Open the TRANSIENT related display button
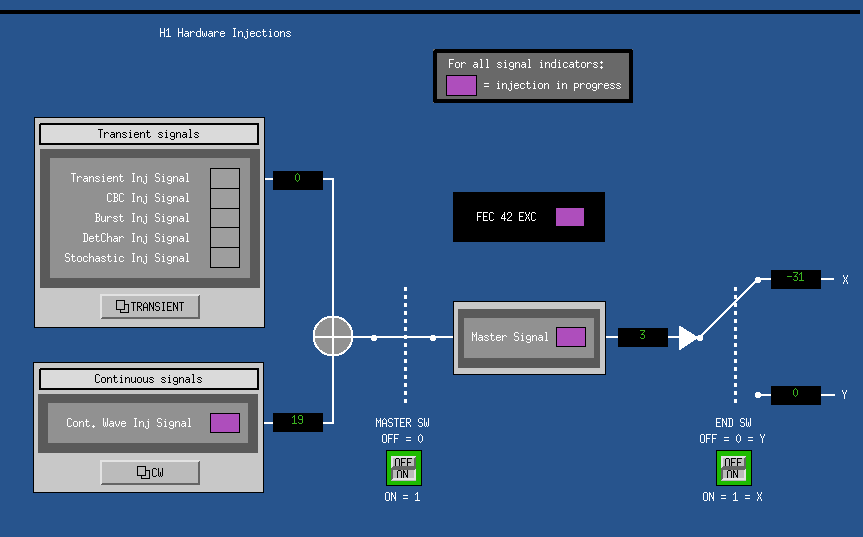 150,306
